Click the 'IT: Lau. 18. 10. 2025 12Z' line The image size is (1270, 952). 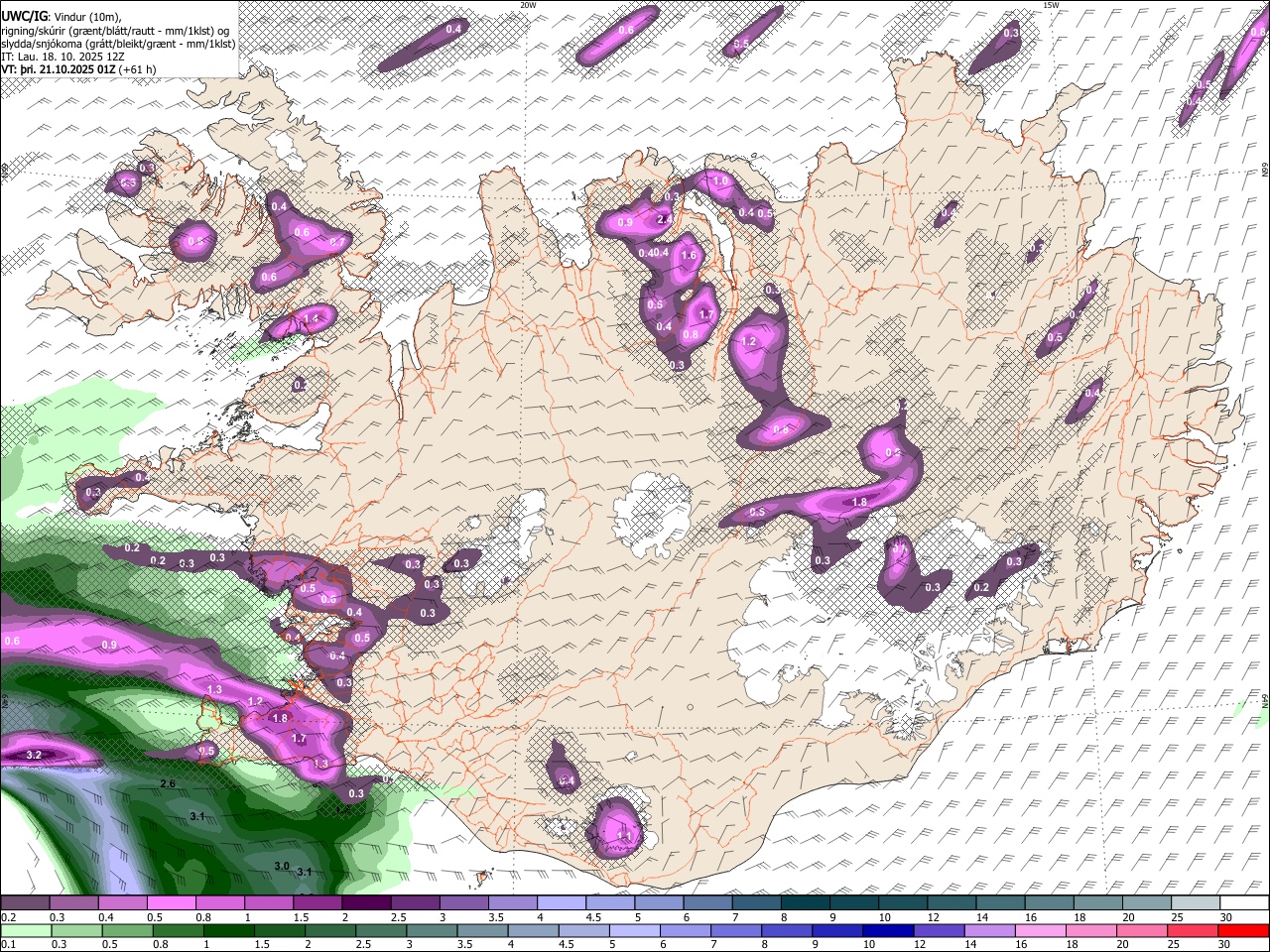pos(63,58)
